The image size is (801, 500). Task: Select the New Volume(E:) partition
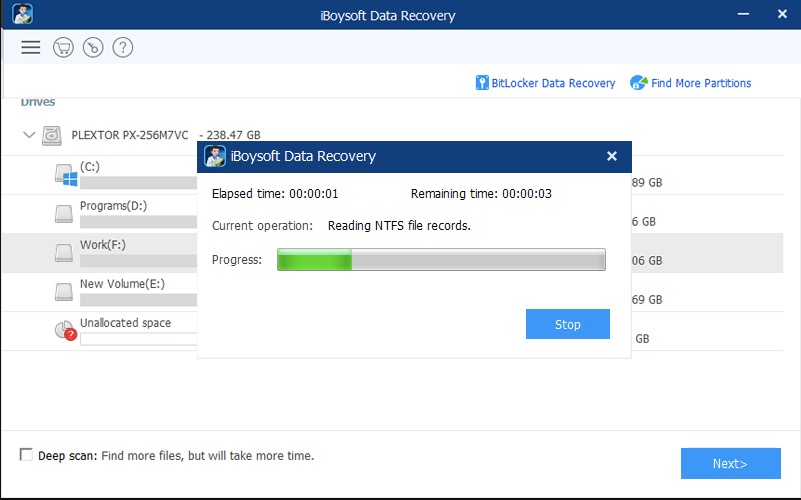[122, 284]
